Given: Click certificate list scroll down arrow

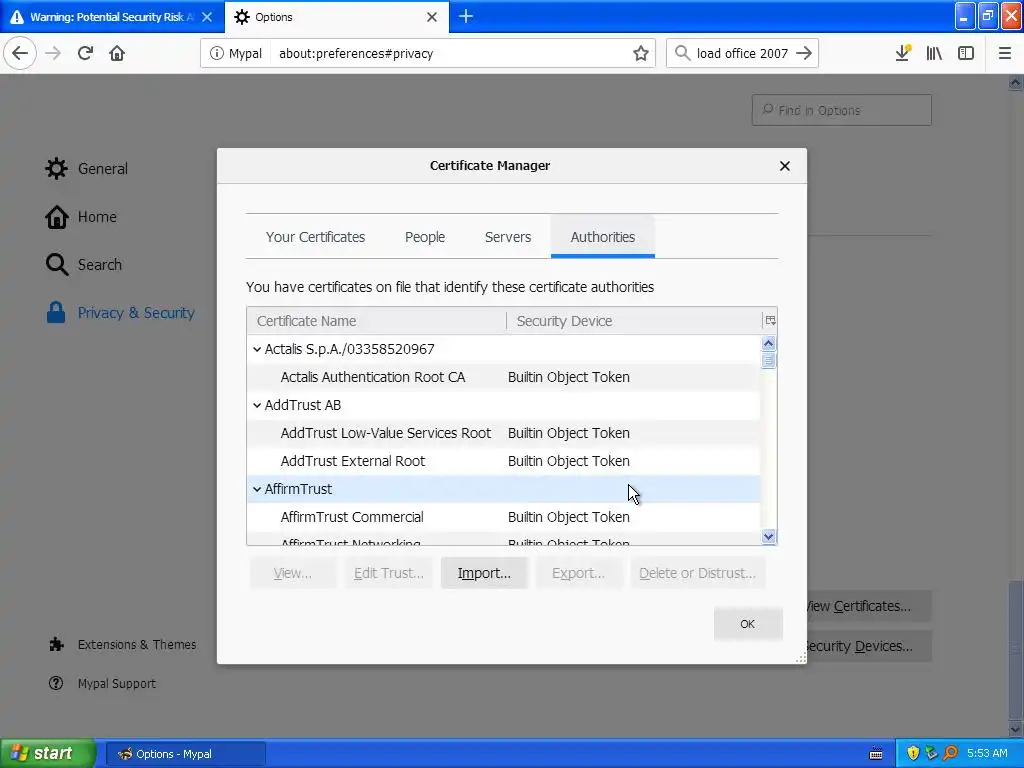Looking at the screenshot, I should 769,536.
